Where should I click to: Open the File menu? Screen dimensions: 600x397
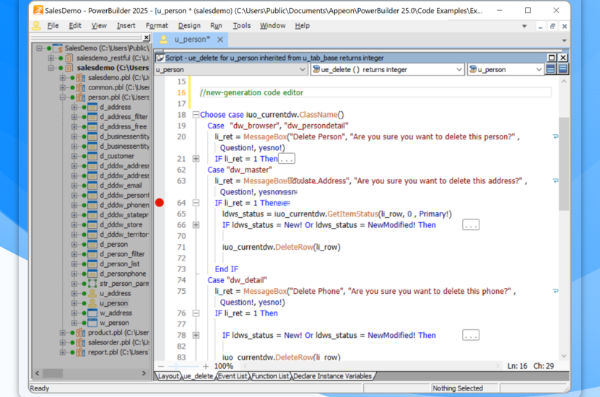tap(53, 26)
